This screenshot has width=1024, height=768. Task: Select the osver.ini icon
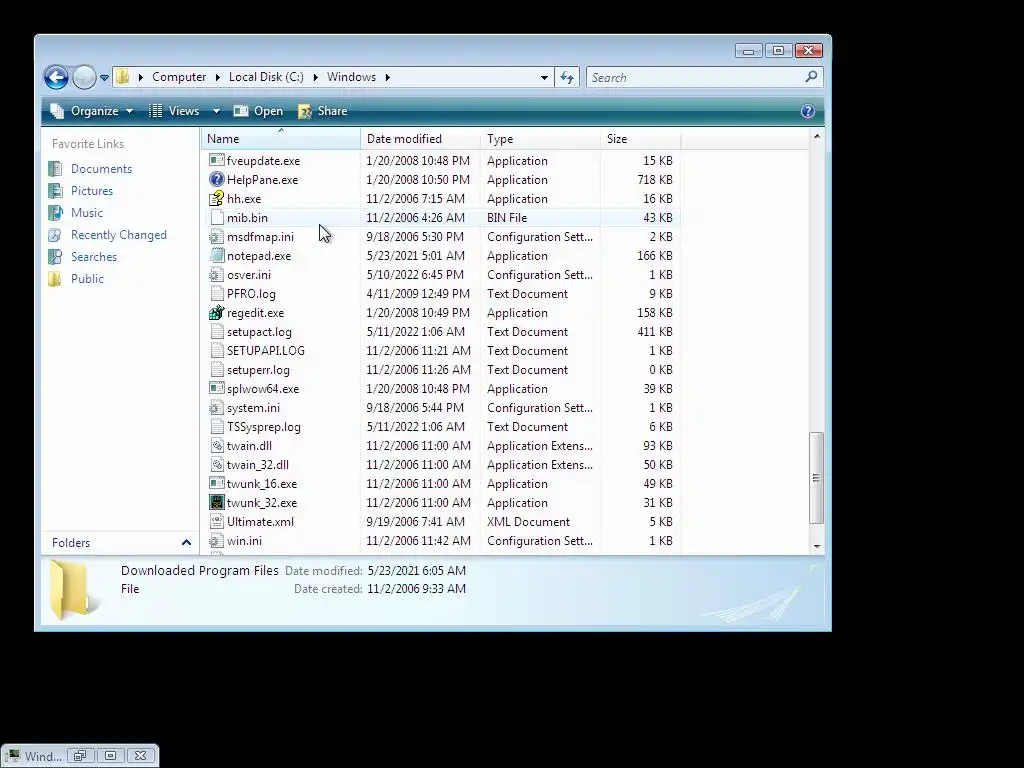tap(217, 274)
